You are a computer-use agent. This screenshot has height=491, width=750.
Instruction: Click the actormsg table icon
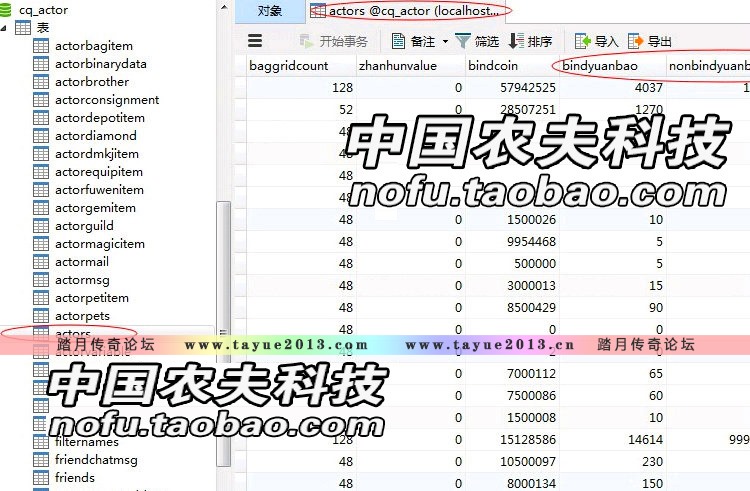[41, 280]
